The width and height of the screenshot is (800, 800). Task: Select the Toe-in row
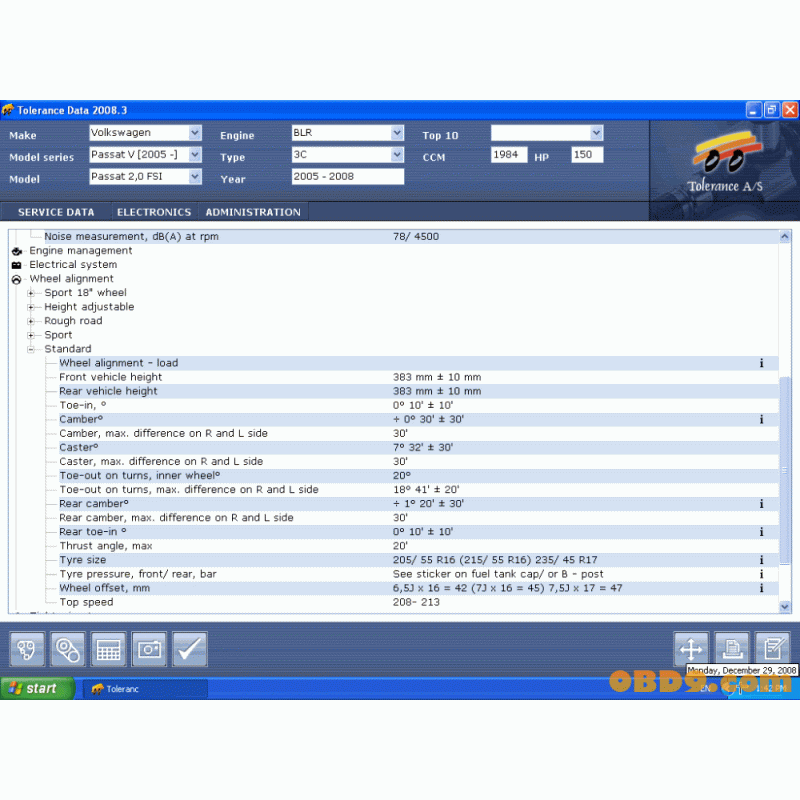pos(418,405)
